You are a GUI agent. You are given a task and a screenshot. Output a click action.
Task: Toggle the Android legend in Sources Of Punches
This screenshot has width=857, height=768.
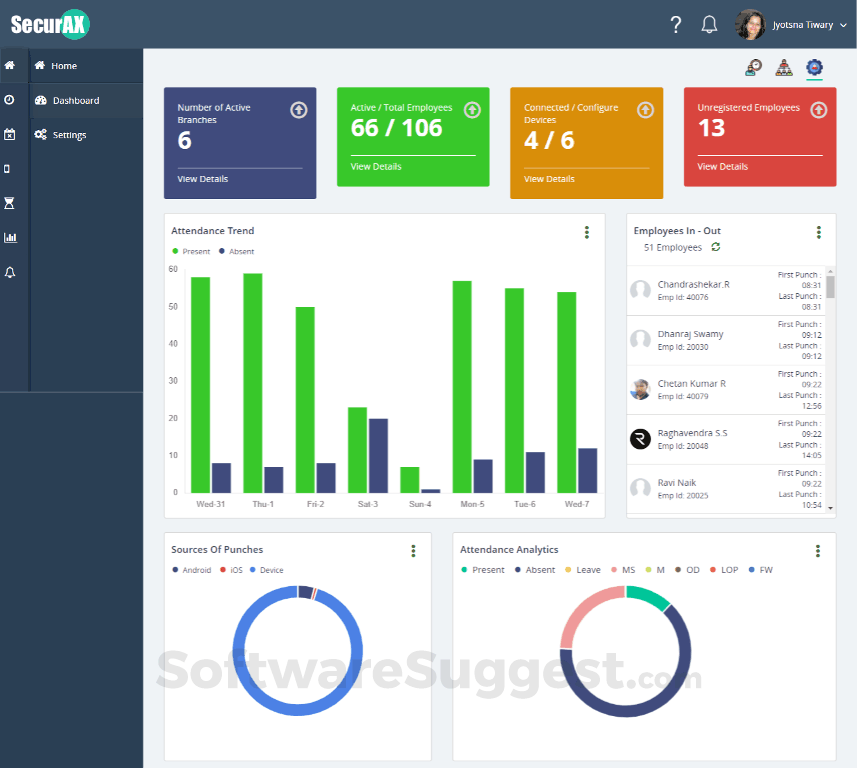click(191, 570)
